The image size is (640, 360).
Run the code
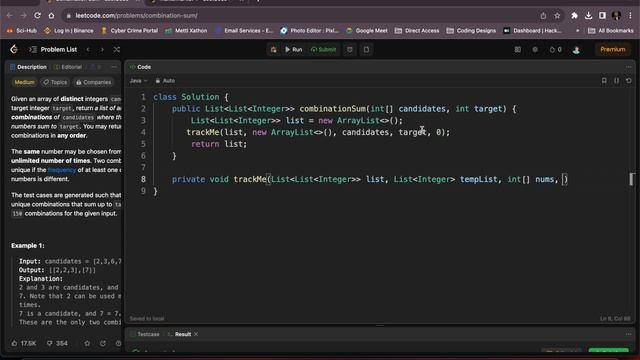[294, 50]
